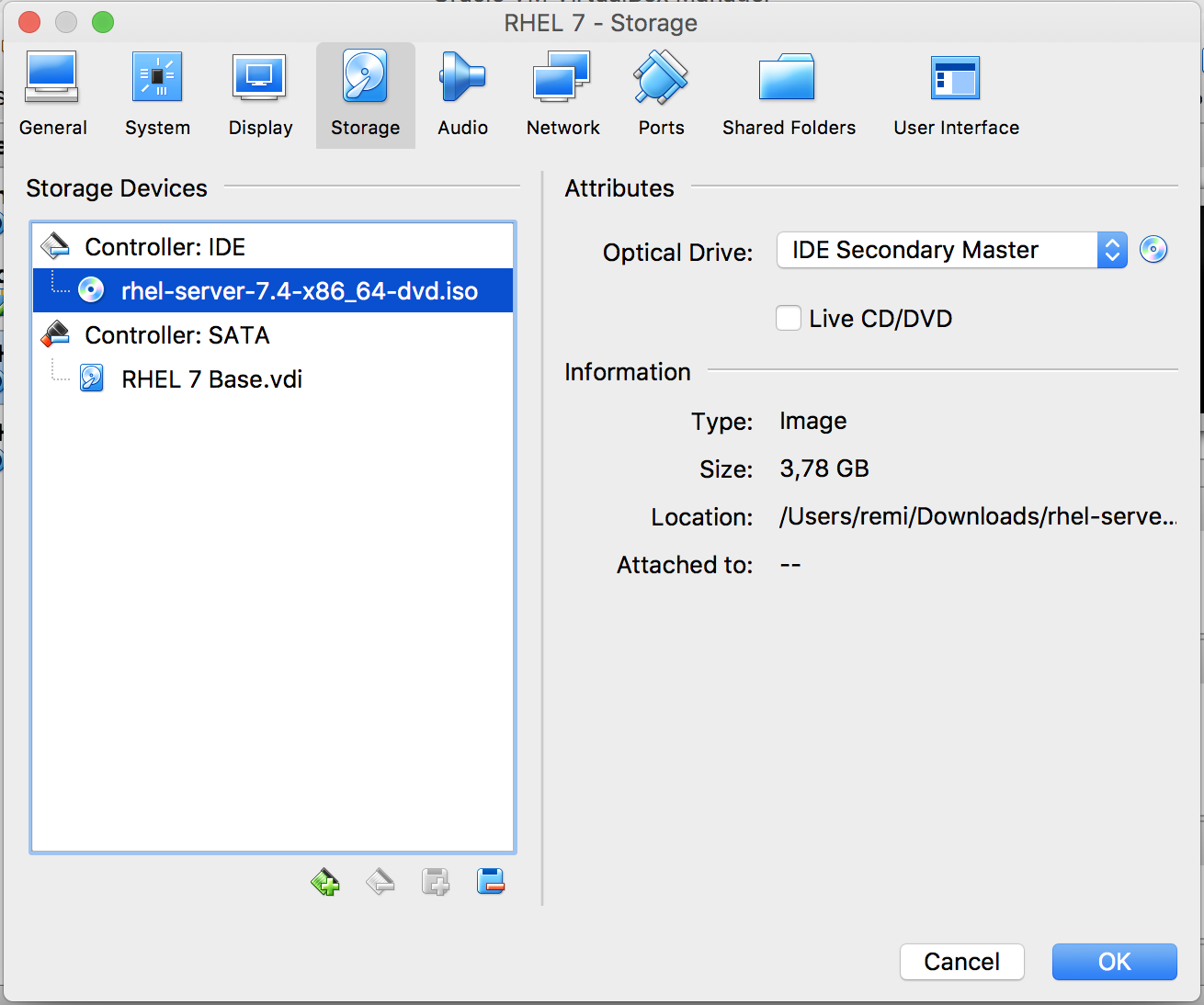Click the Remove storage controller icon

click(381, 882)
